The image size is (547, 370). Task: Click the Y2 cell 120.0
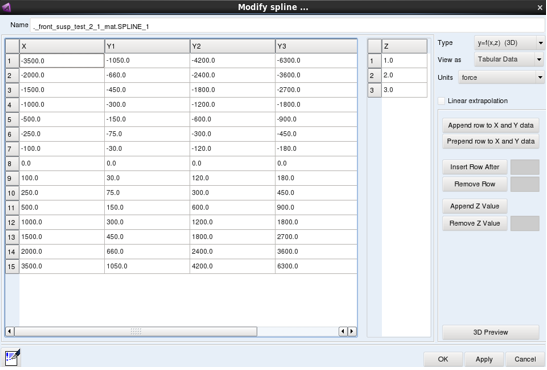(232, 178)
